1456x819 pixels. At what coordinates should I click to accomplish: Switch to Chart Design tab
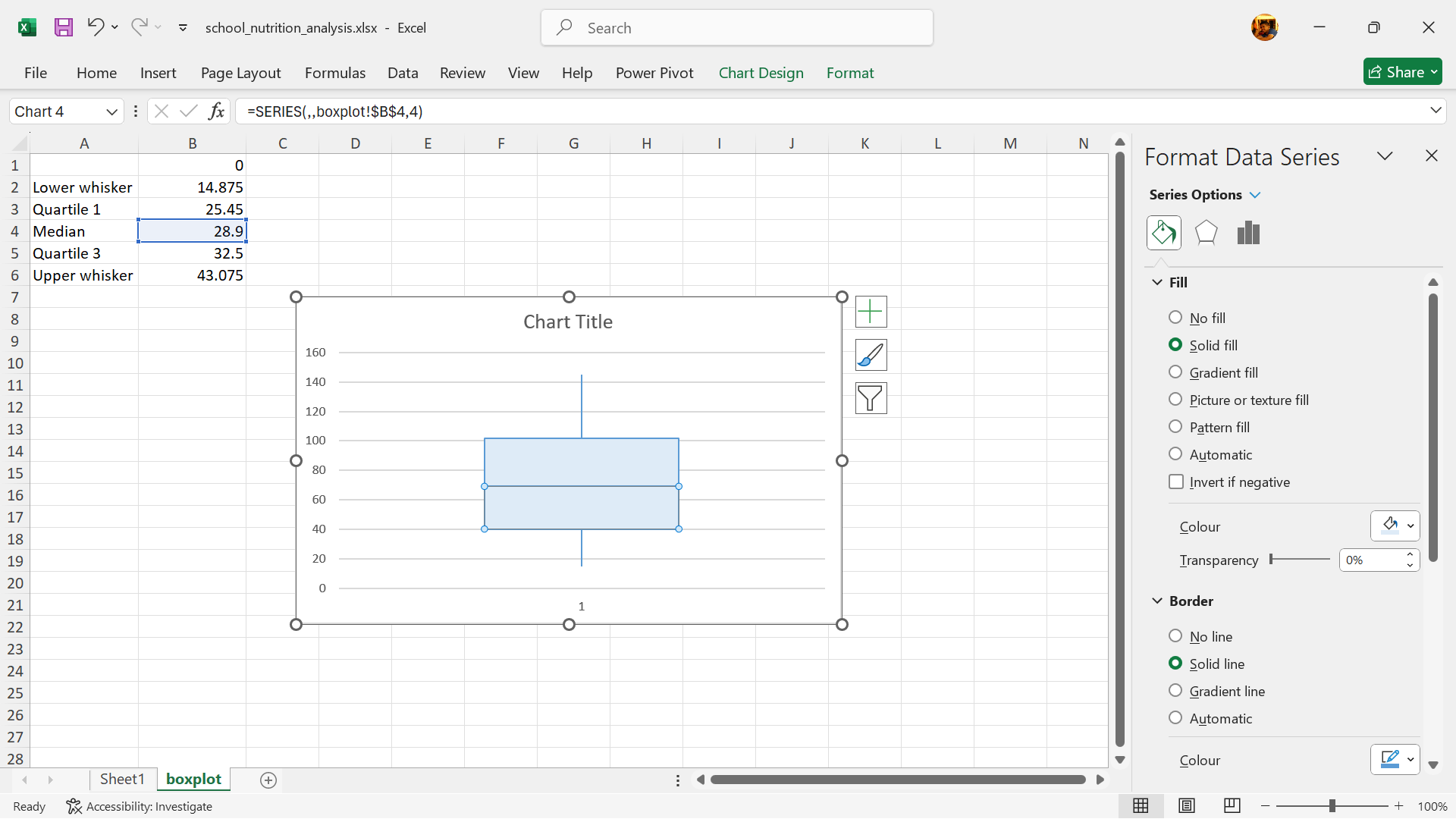pos(761,73)
